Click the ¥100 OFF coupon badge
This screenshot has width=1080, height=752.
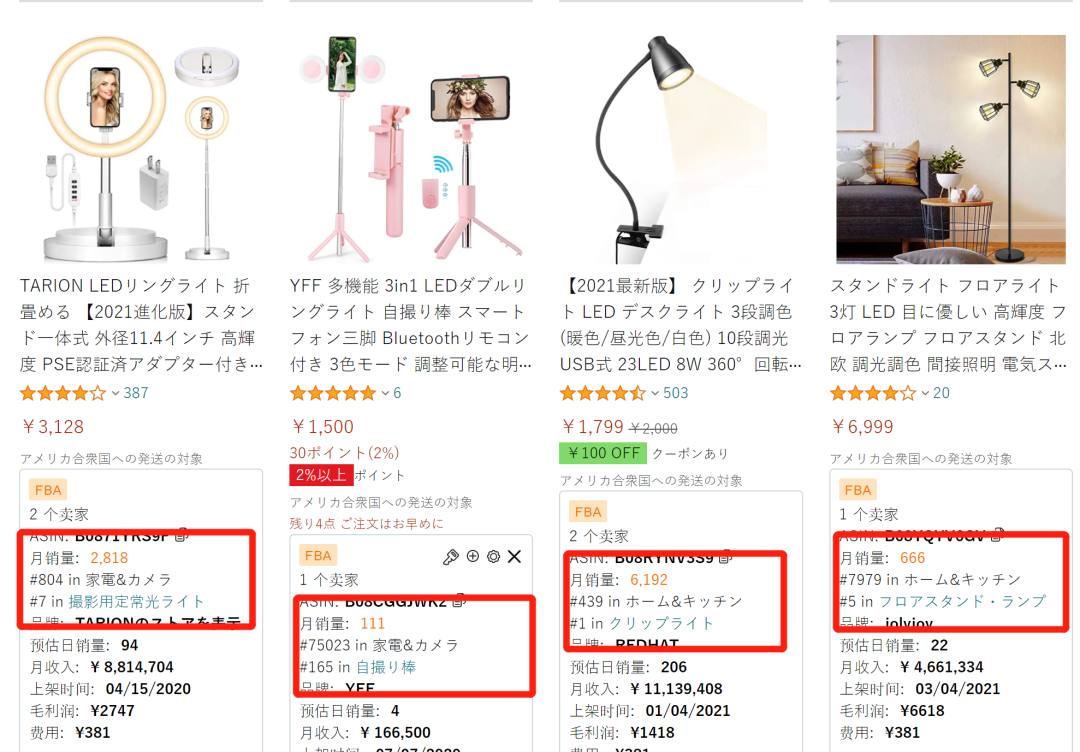(603, 453)
